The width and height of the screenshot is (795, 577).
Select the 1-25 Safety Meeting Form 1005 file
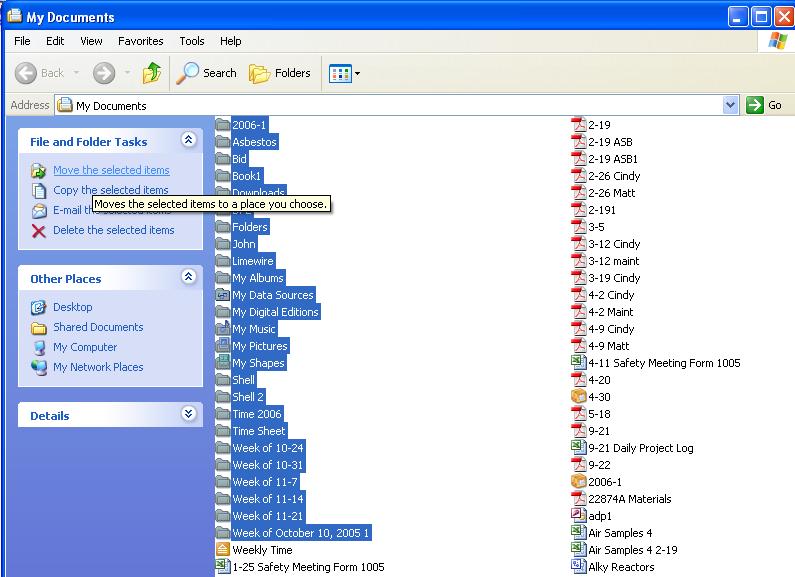pyautogui.click(x=308, y=566)
